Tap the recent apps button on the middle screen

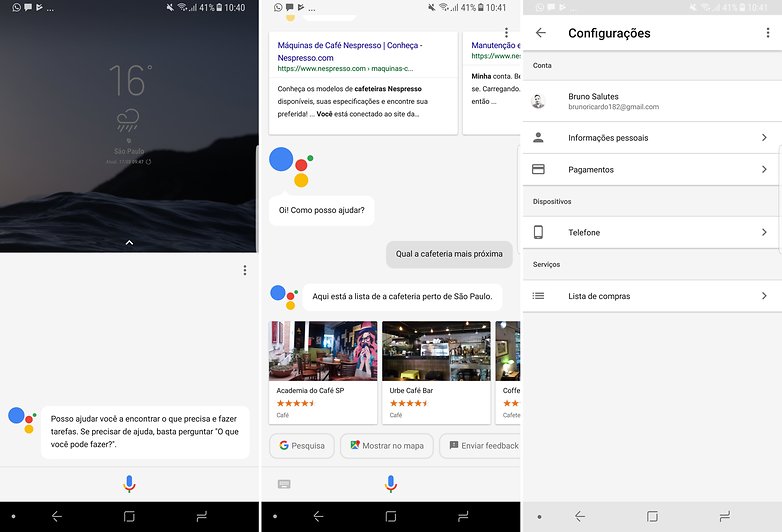(x=463, y=517)
